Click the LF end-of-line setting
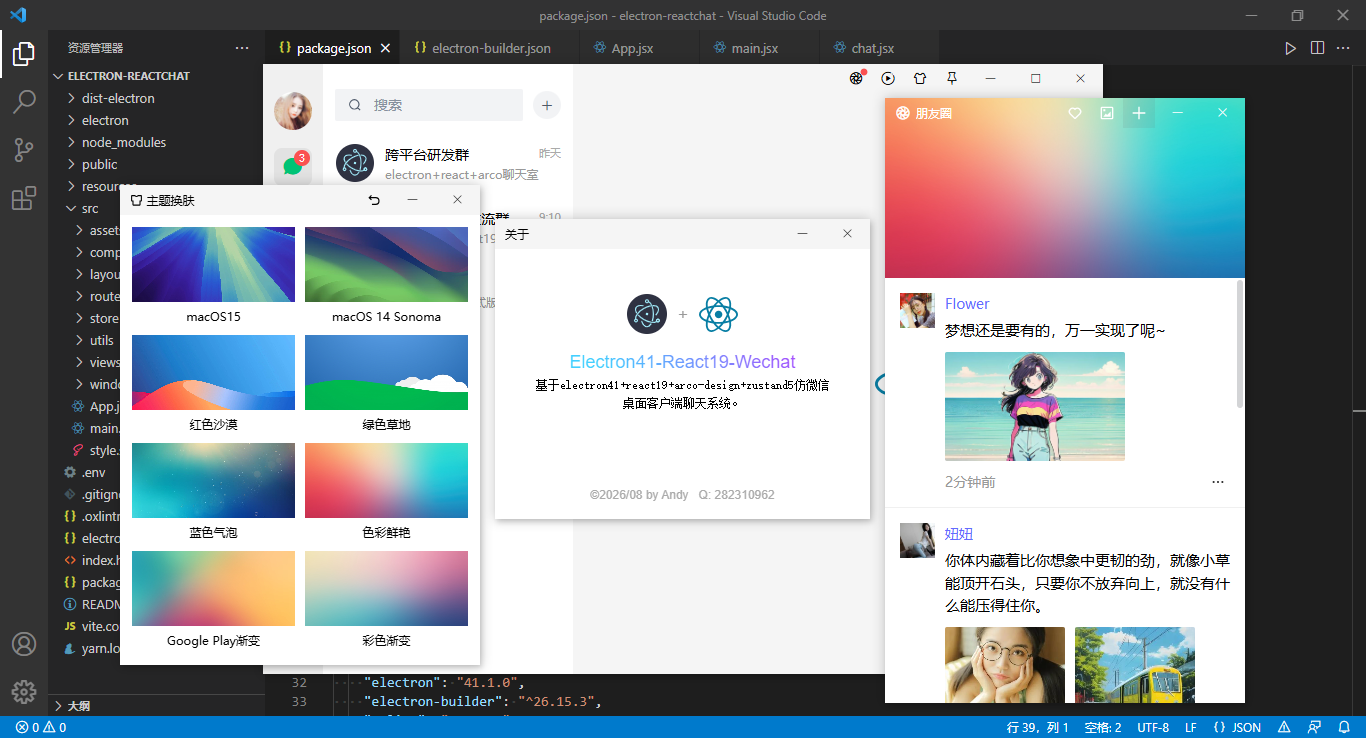This screenshot has width=1366, height=738. coord(1191,727)
